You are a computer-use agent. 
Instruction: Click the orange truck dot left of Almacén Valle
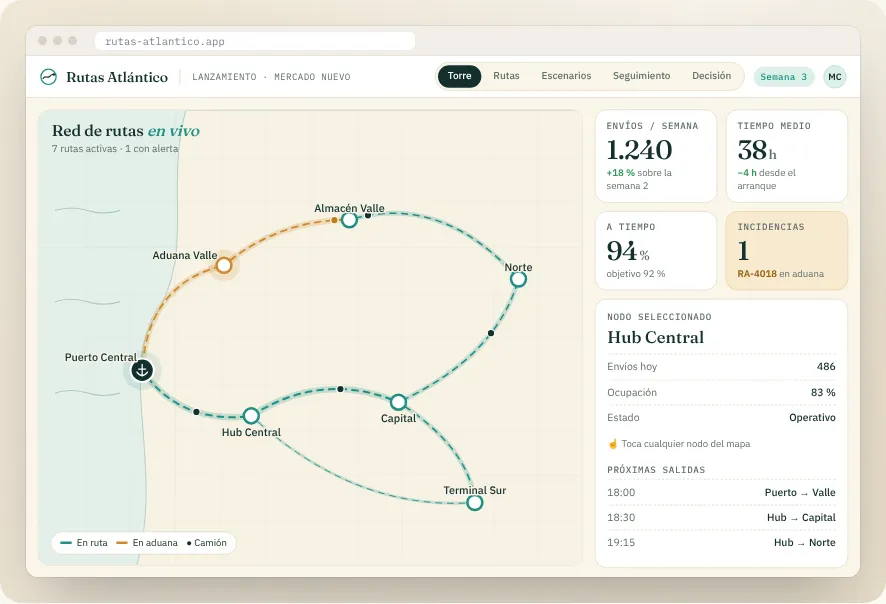pos(335,220)
